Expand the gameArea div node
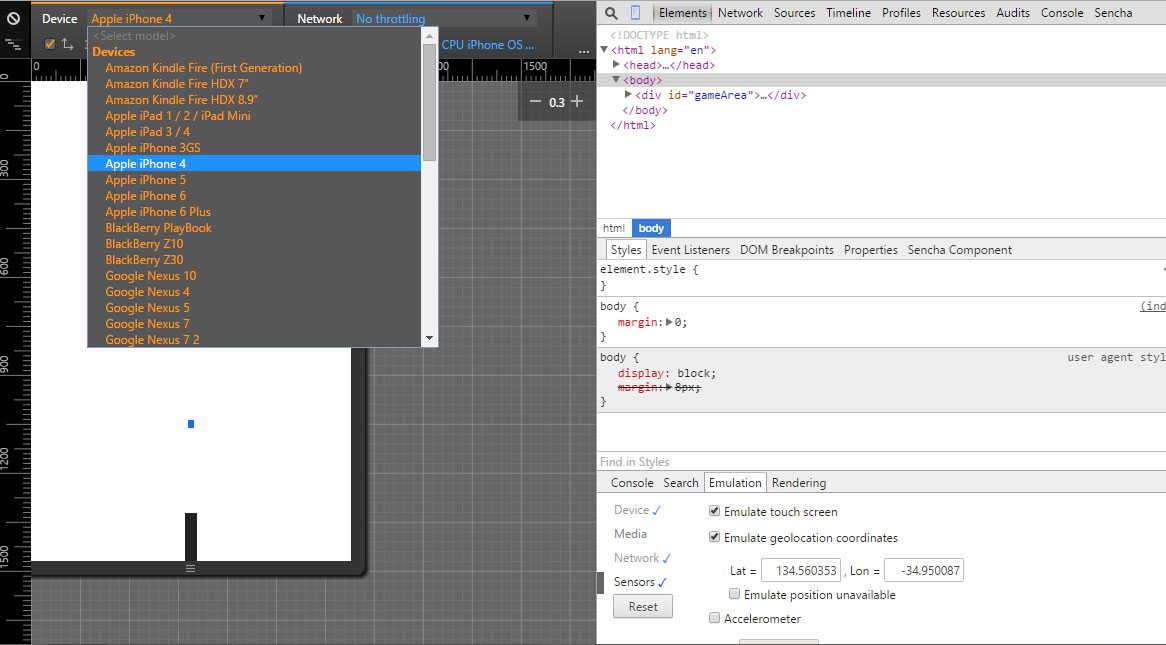The image size is (1166, 645). point(628,94)
